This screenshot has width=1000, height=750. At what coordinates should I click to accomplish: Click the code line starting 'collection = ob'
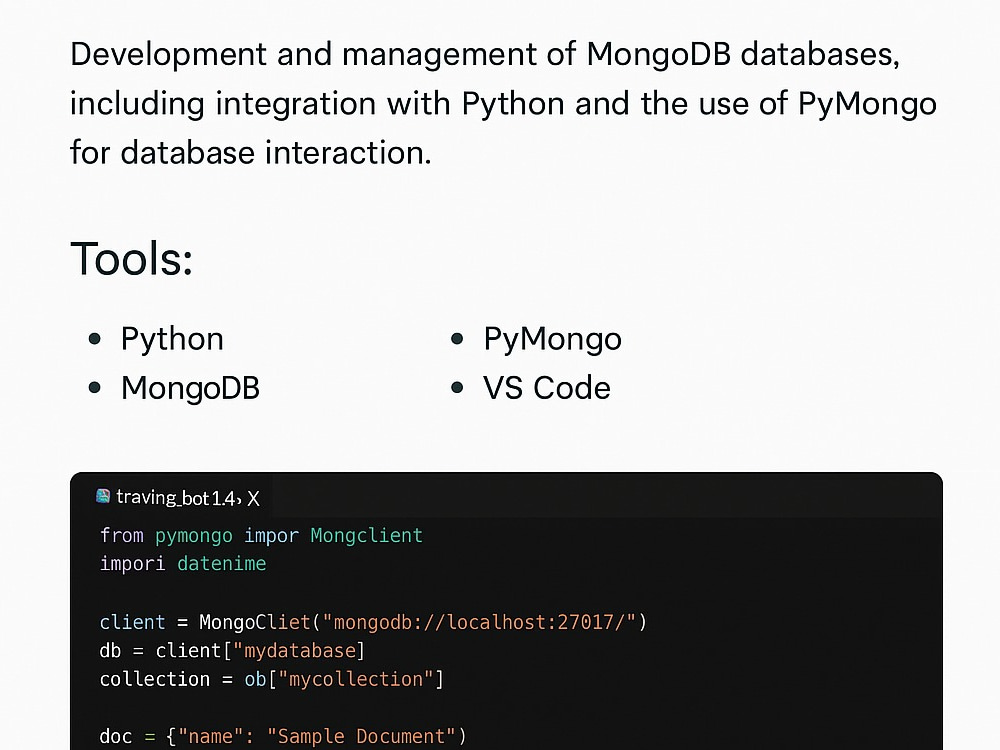272,679
